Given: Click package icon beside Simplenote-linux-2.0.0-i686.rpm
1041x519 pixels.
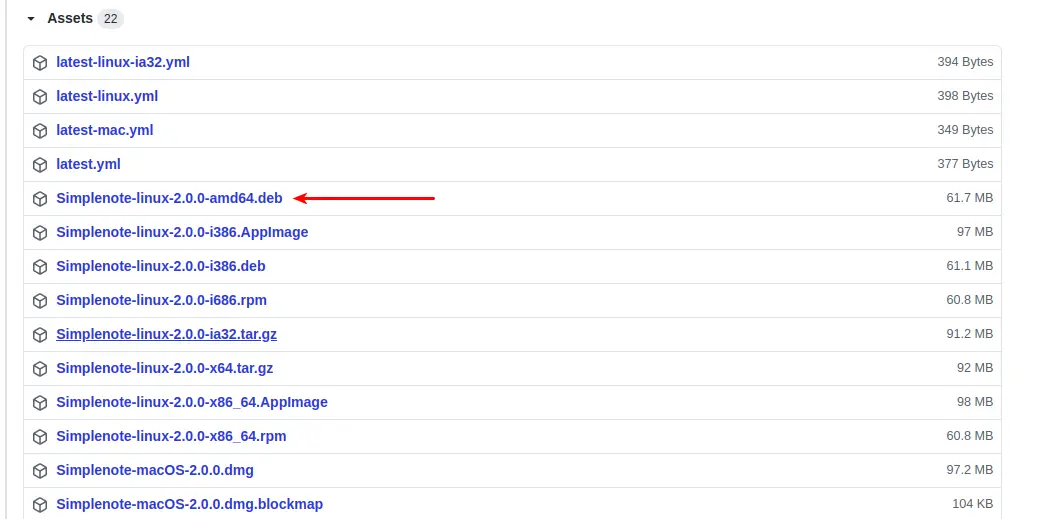Looking at the screenshot, I should tap(40, 301).
